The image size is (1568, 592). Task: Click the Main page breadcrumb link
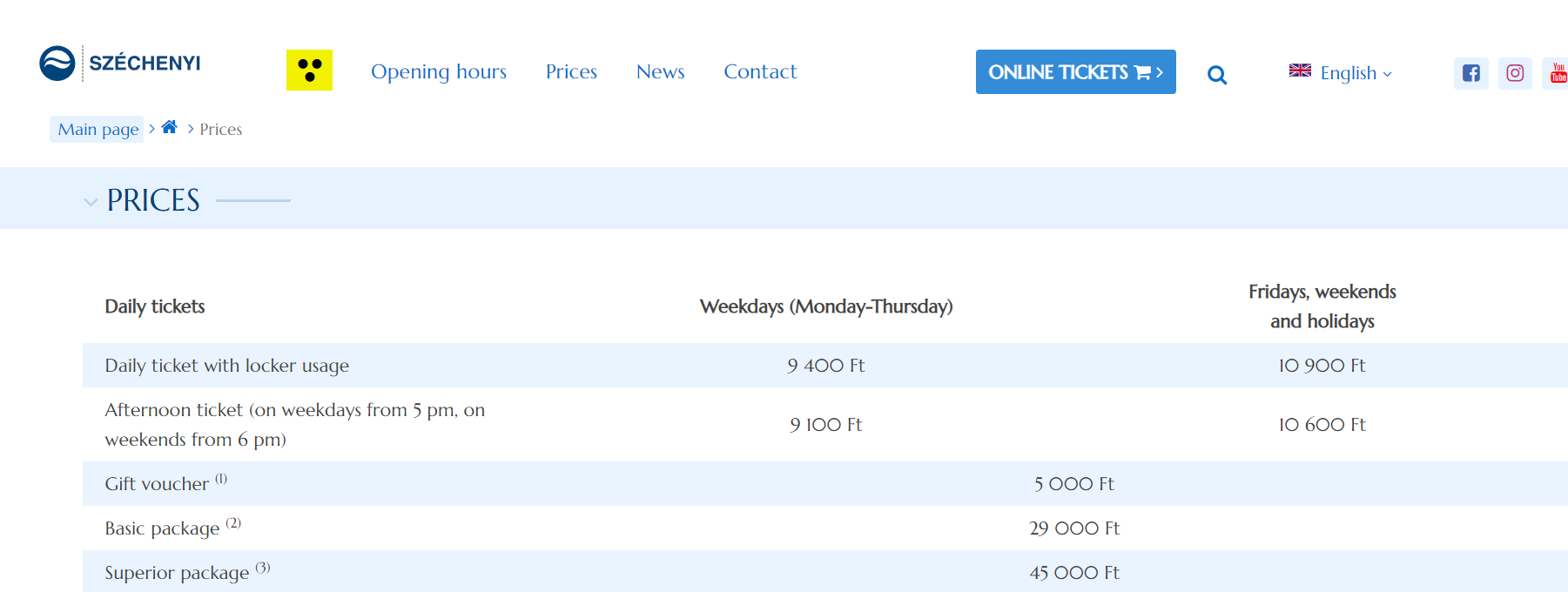coord(98,130)
